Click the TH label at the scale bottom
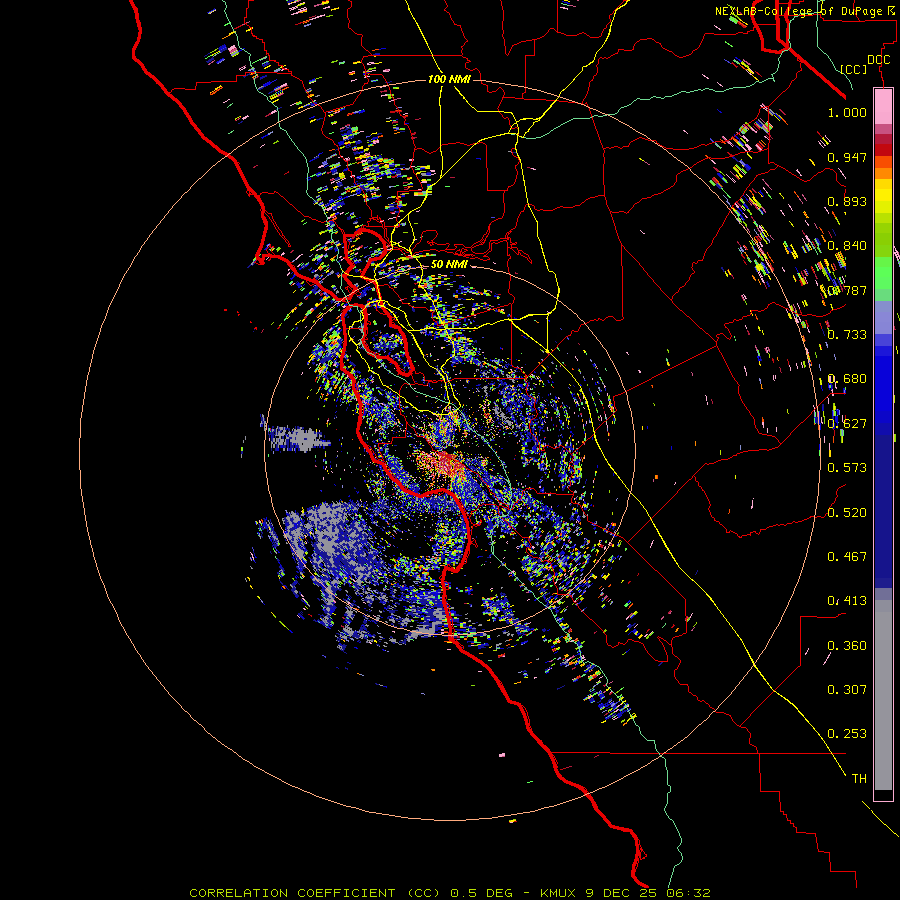The height and width of the screenshot is (900, 900). click(859, 779)
